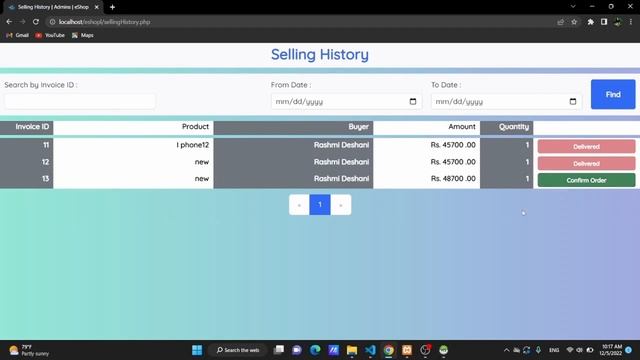Open network Wi-Fi icon in system tray
Viewport: 640px width, 360px height.
pyautogui.click(x=570, y=350)
